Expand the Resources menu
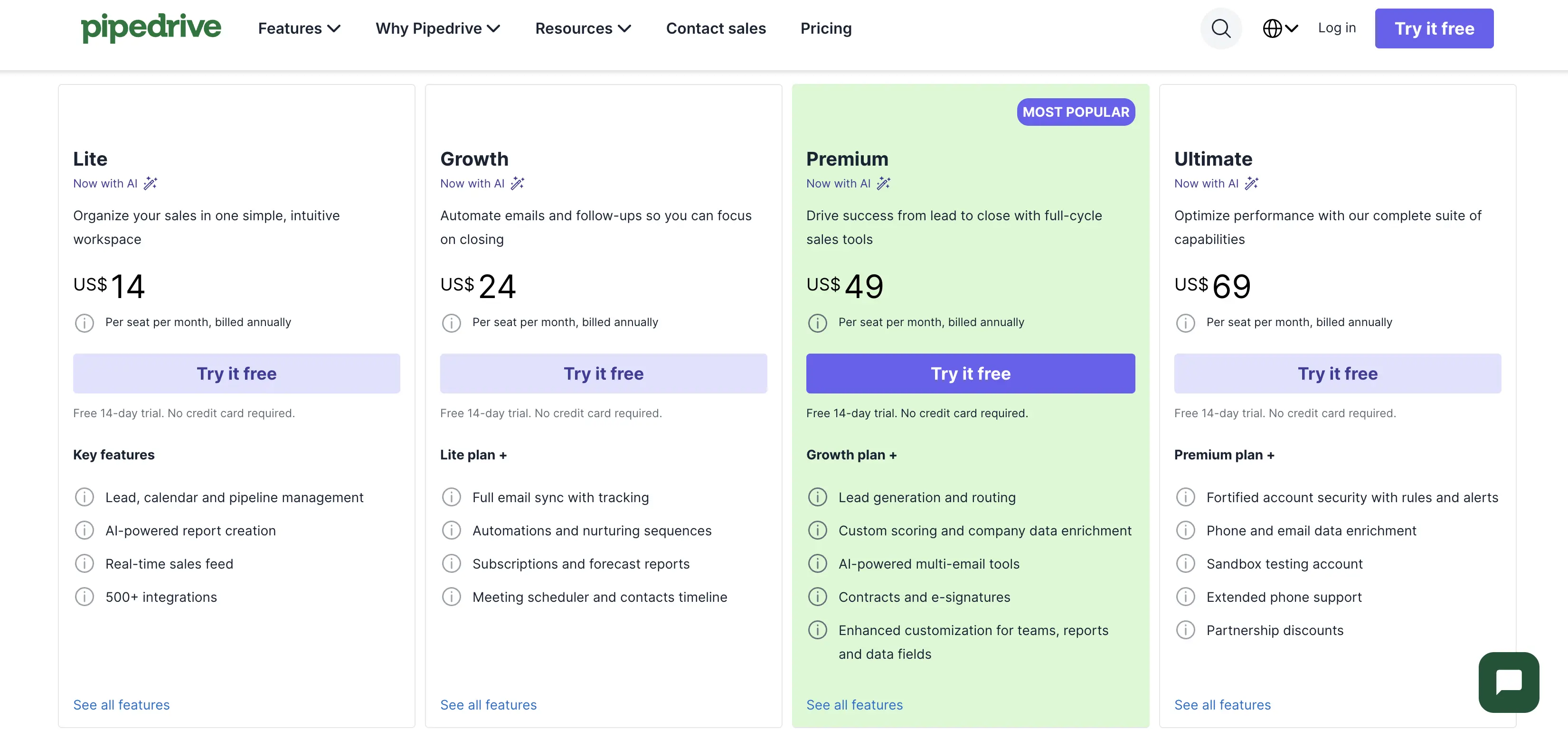Viewport: 1568px width, 748px height. tap(583, 28)
